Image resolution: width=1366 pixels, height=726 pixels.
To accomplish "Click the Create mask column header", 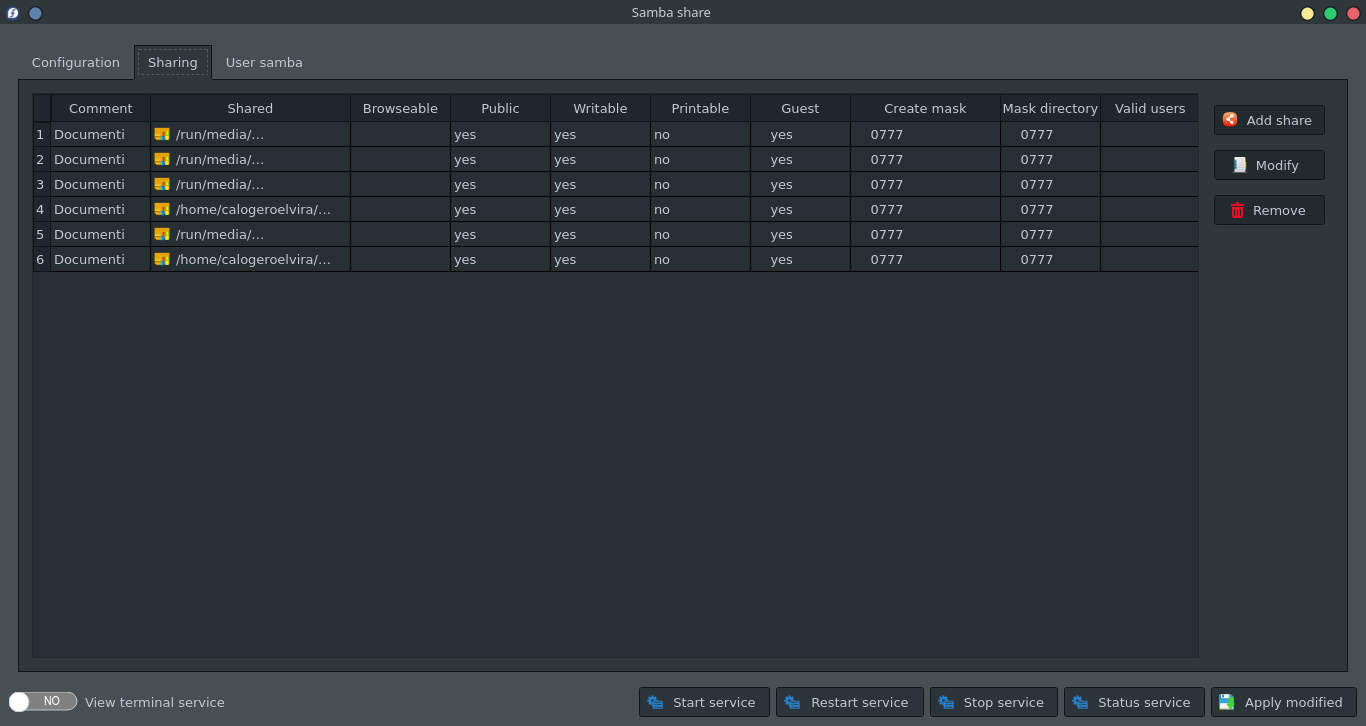I will [925, 108].
